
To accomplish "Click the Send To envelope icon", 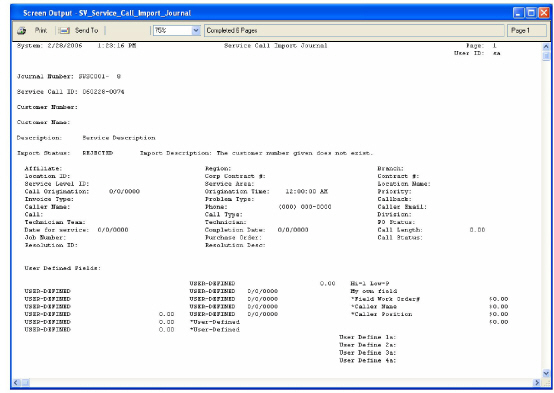I will point(64,31).
